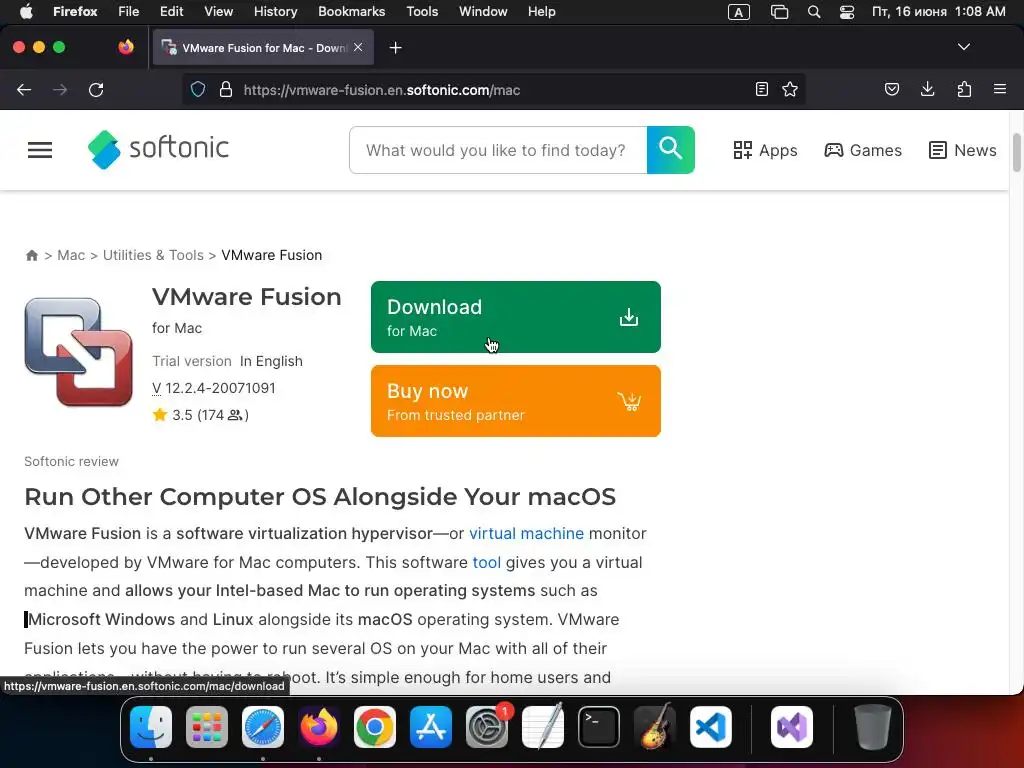Screen dimensions: 1024x768
Task: Go to Utilities & Tools breadcrumb
Action: coord(153,255)
